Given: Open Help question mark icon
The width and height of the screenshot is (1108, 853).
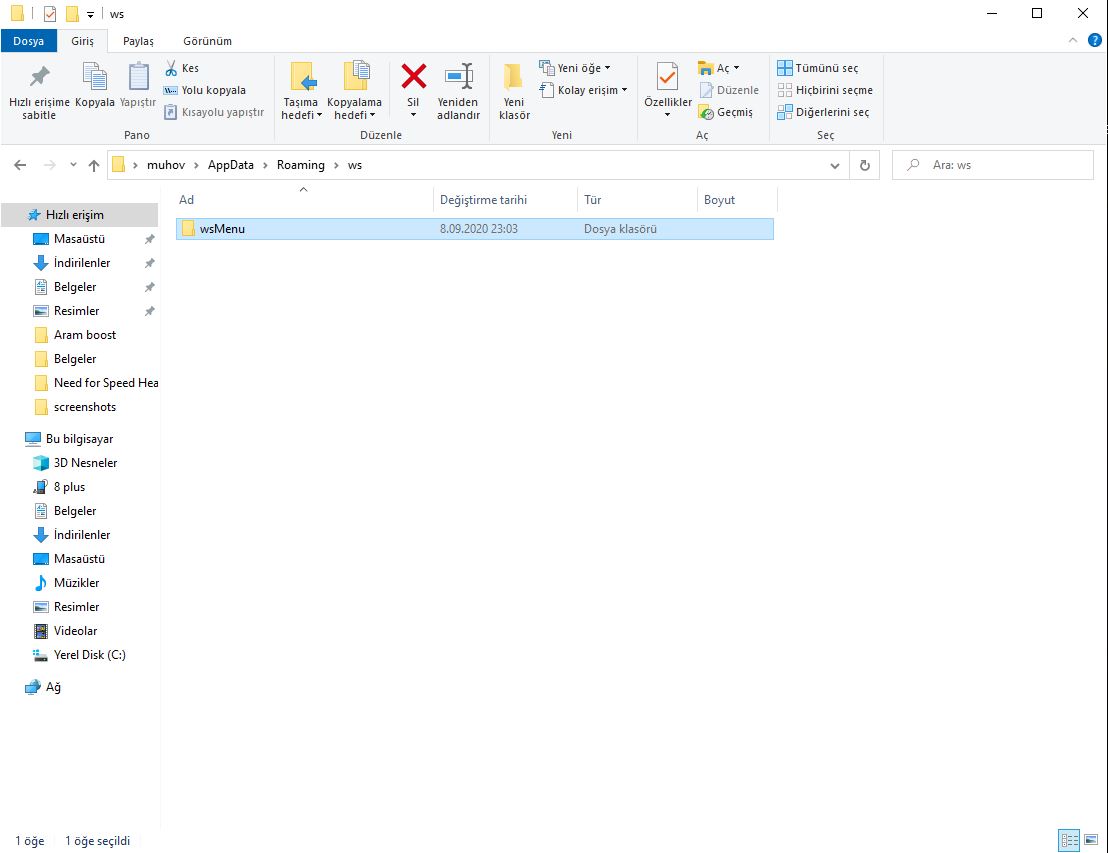Looking at the screenshot, I should click(1095, 40).
